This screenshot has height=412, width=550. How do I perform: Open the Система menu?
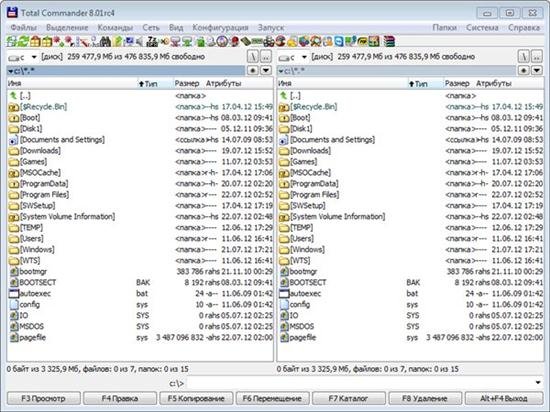(x=482, y=27)
